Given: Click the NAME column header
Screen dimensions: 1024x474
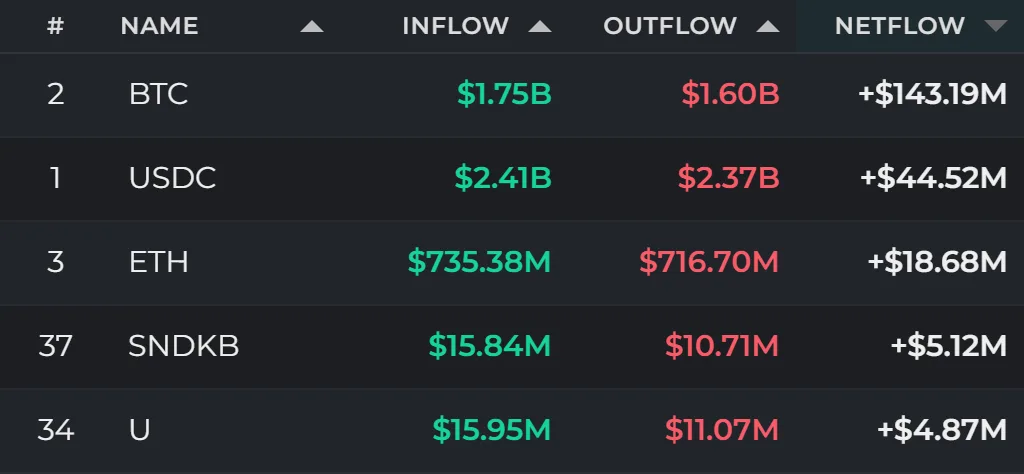Looking at the screenshot, I should click(x=160, y=26).
